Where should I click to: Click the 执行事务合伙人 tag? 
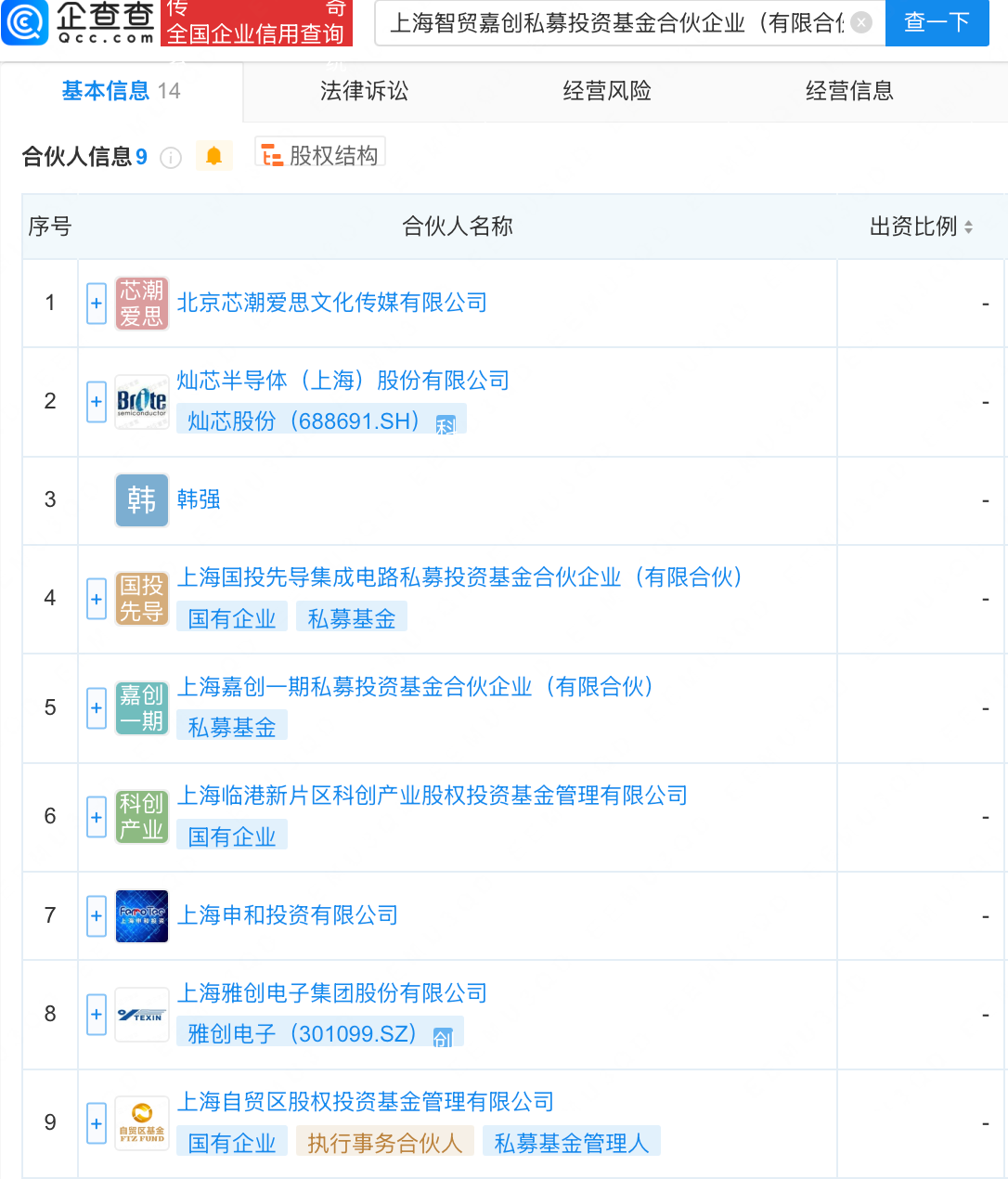pos(385,1143)
